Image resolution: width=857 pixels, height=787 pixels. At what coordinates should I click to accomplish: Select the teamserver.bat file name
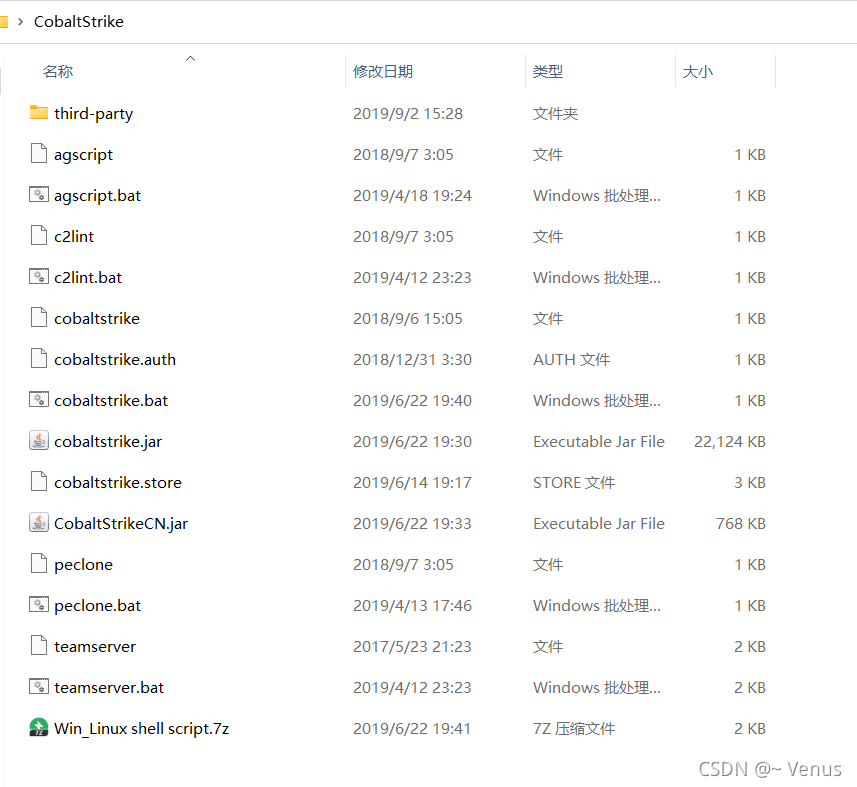pyautogui.click(x=109, y=688)
